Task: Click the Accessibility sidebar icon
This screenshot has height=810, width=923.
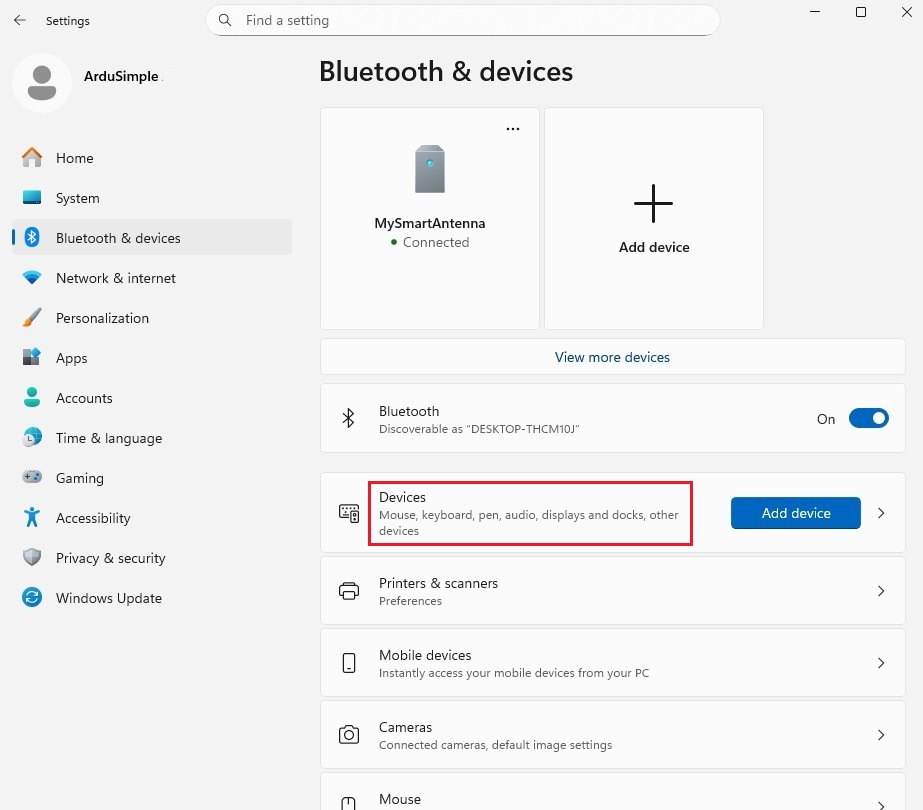Action: point(32,518)
